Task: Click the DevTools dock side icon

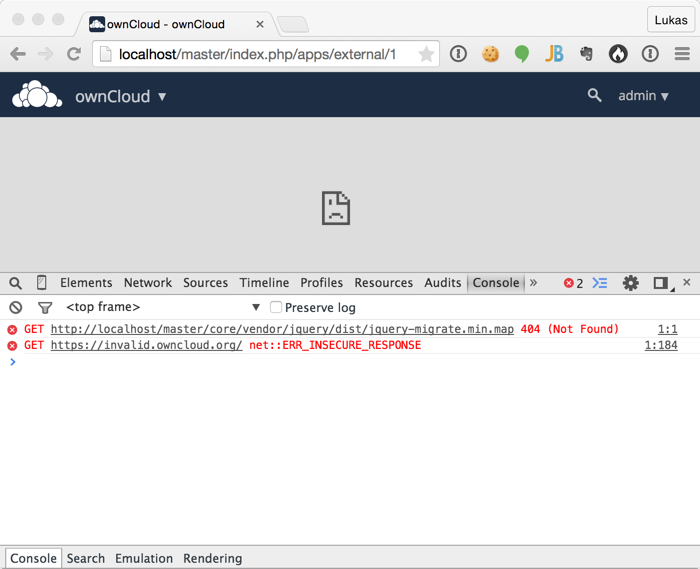Action: click(661, 283)
